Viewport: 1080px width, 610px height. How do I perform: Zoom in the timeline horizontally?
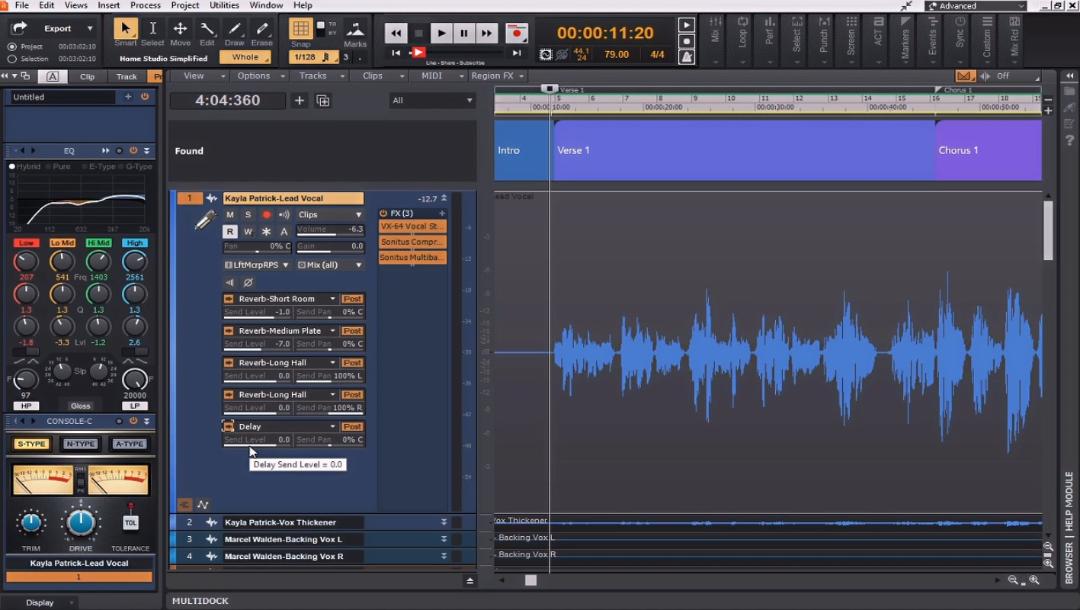click(x=1034, y=580)
